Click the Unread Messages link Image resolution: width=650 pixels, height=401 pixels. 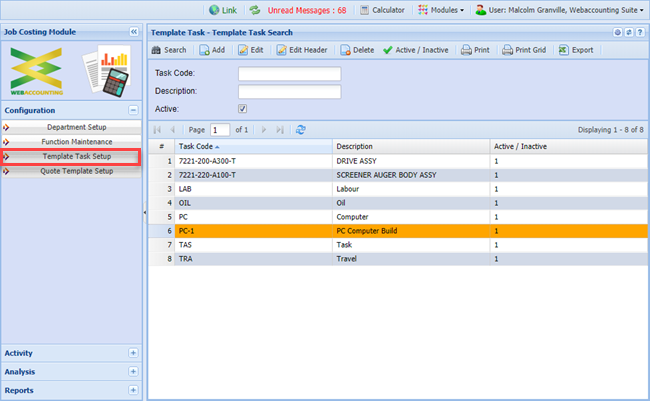pyautogui.click(x=307, y=9)
